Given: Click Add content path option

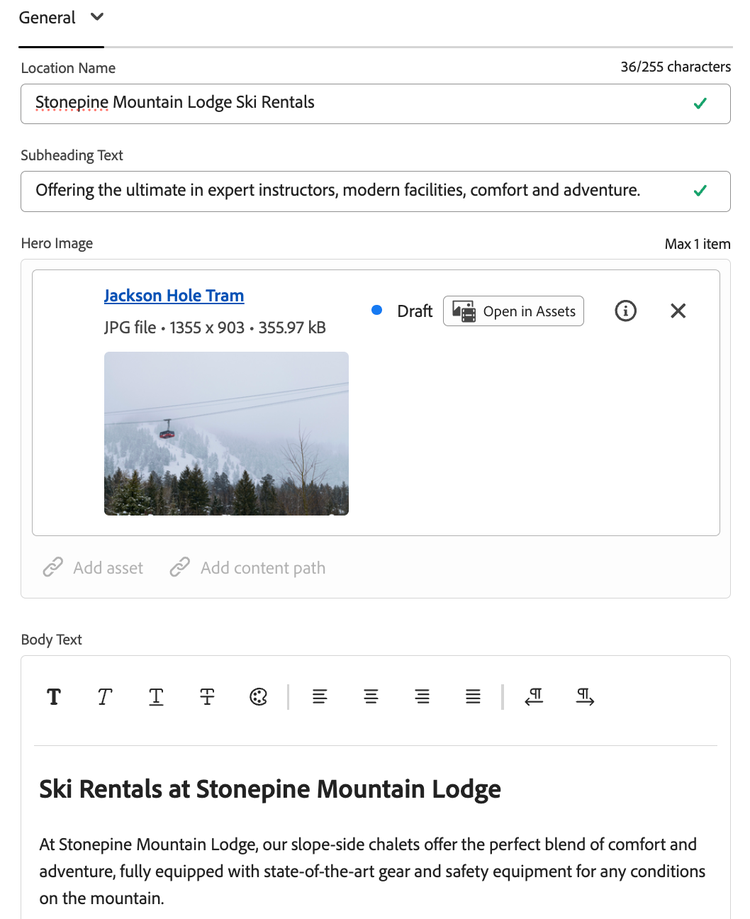Looking at the screenshot, I should [248, 568].
